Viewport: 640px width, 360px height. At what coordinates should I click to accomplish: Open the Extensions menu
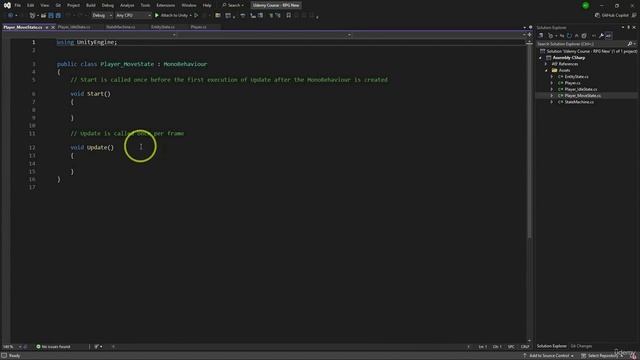pos(165,5)
